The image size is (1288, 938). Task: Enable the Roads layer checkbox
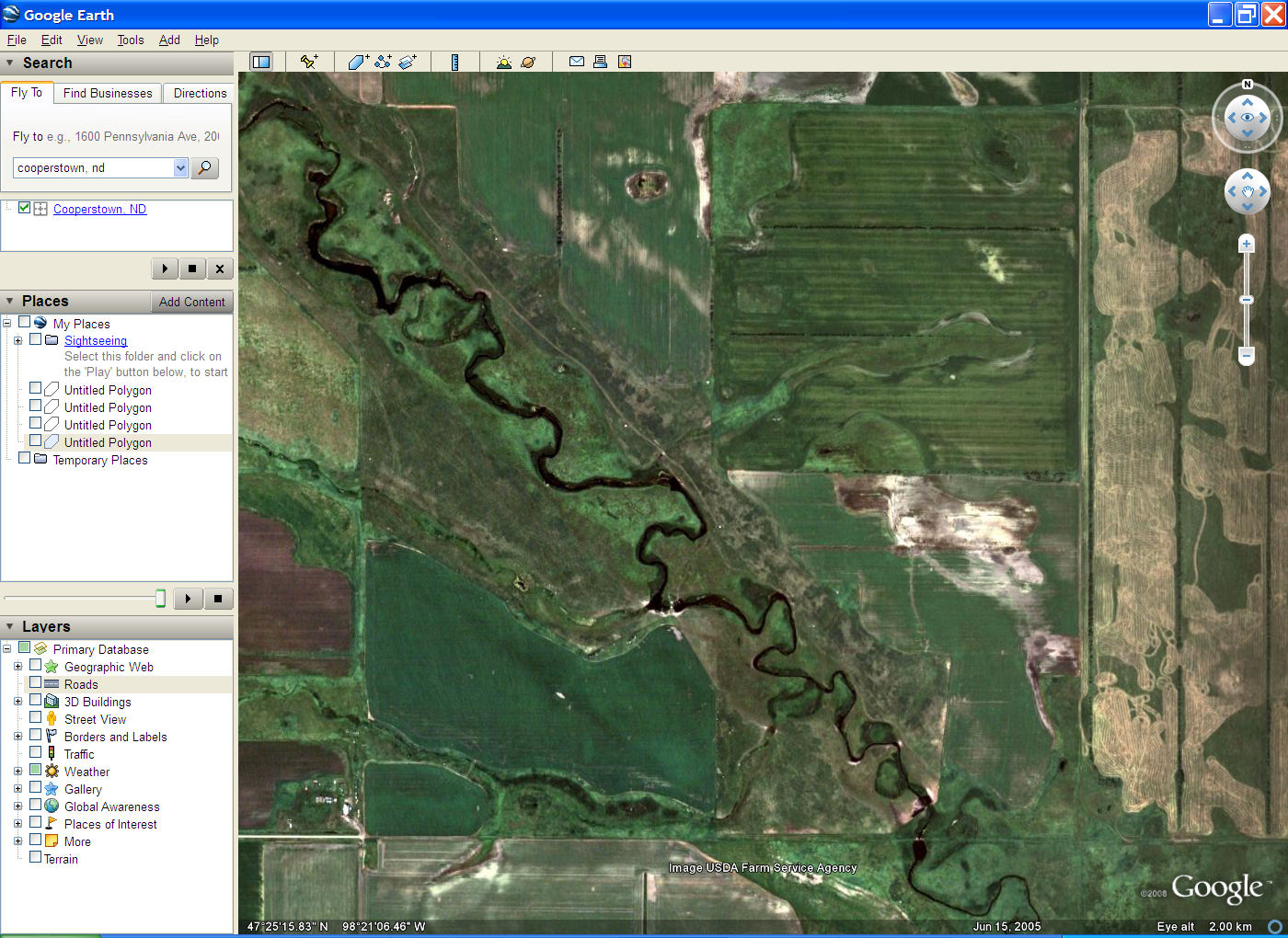36,682
